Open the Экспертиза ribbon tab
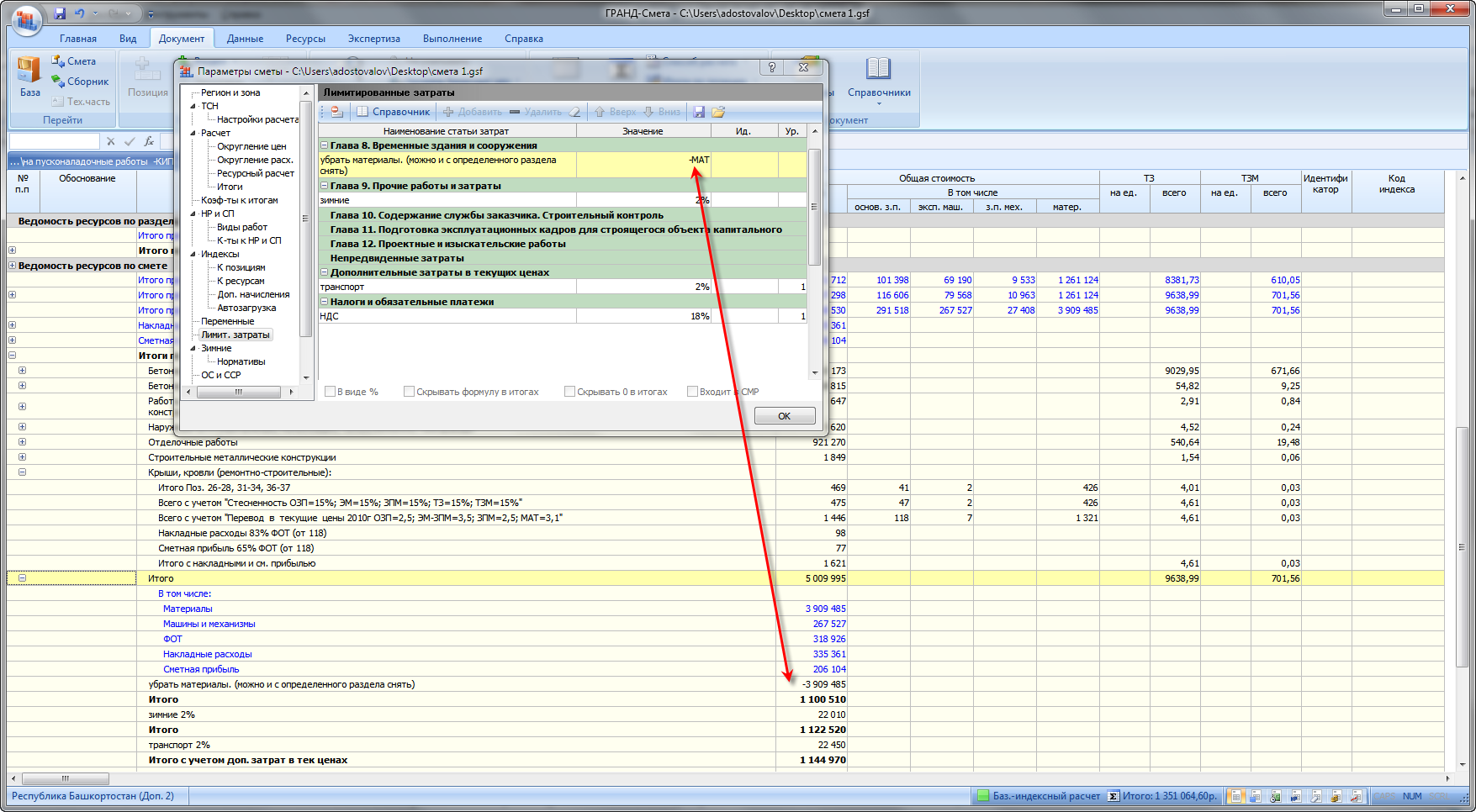 pos(373,39)
